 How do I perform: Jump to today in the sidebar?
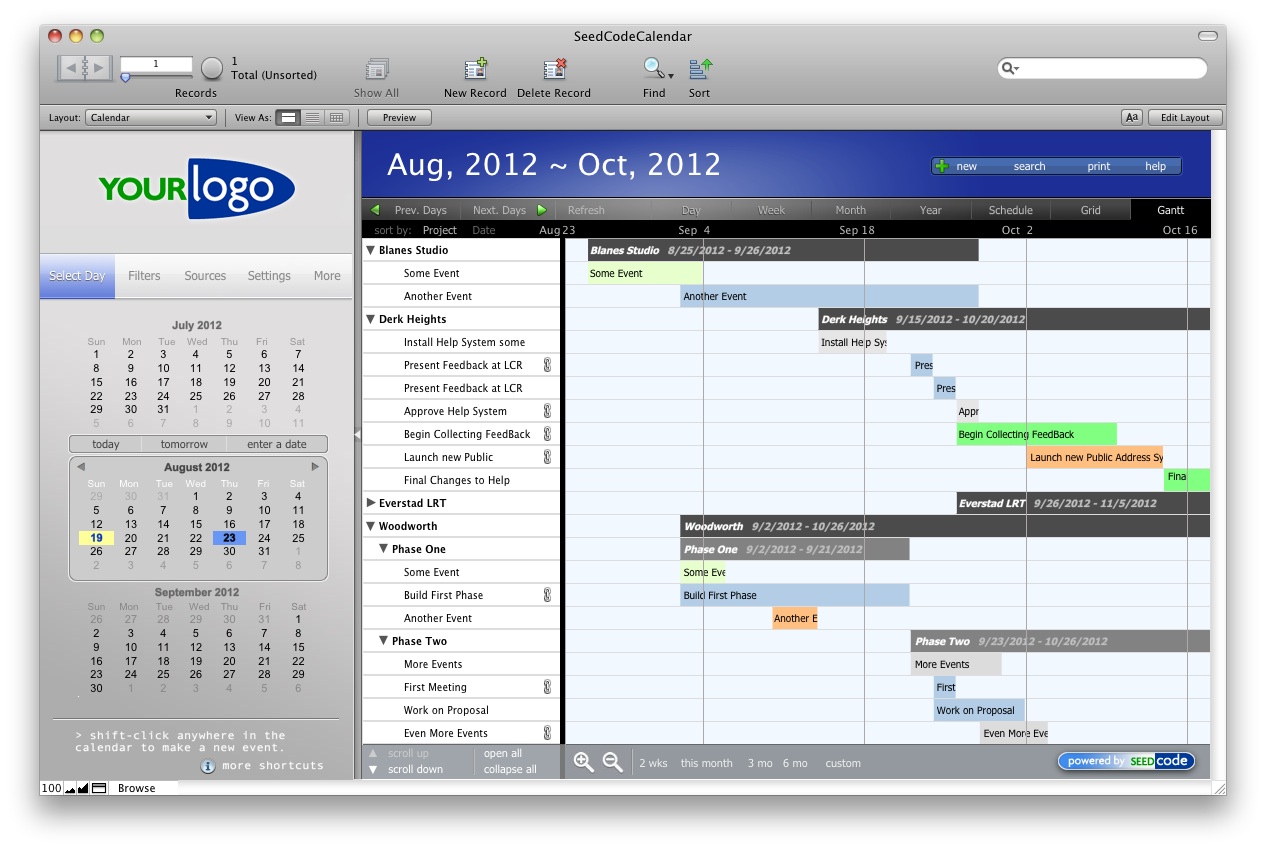(x=106, y=444)
